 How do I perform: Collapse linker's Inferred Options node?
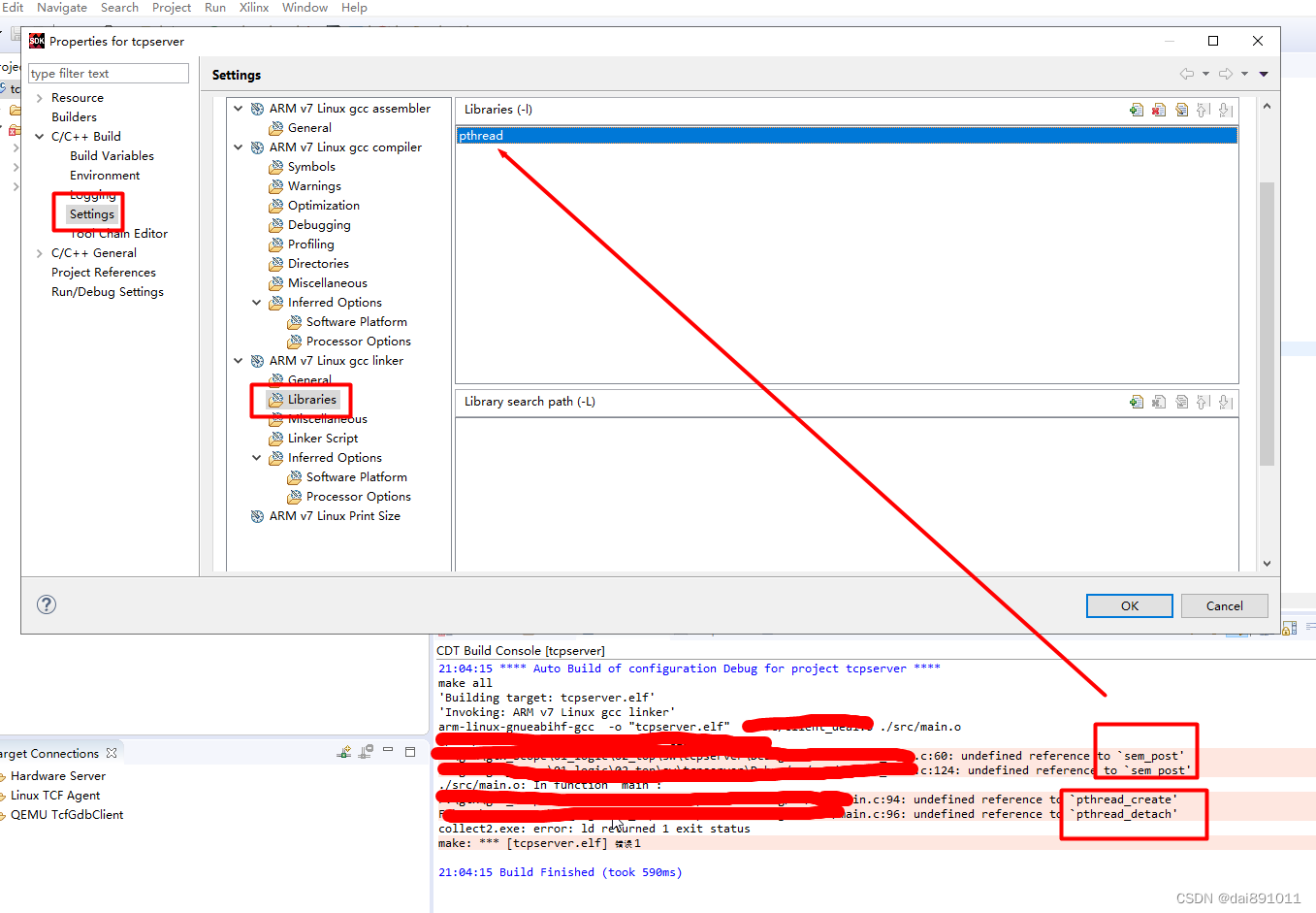257,458
